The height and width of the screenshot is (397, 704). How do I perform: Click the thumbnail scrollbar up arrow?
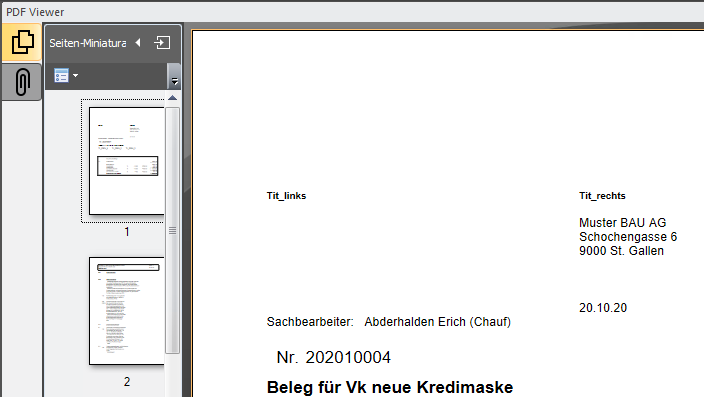click(x=172, y=98)
